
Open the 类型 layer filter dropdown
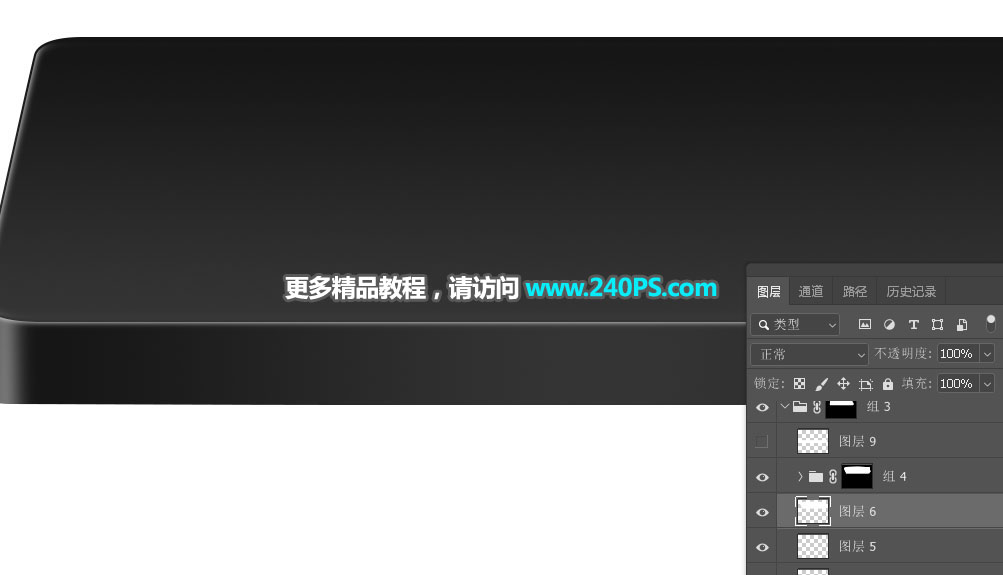click(x=795, y=325)
